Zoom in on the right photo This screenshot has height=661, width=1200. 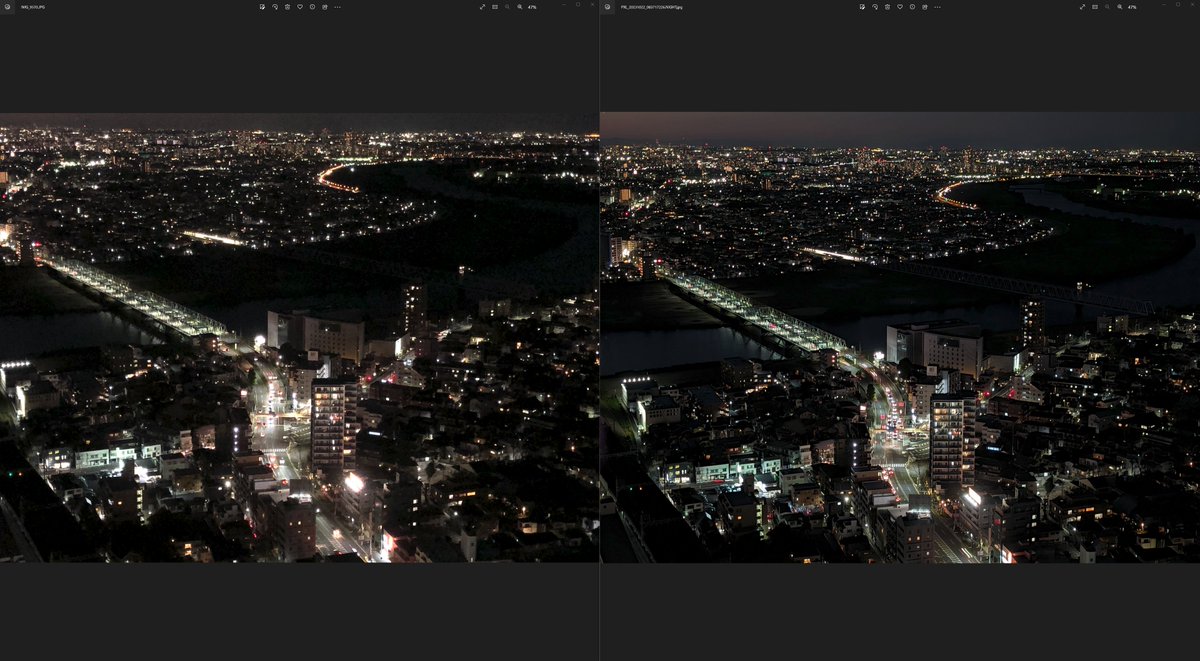pos(1118,7)
